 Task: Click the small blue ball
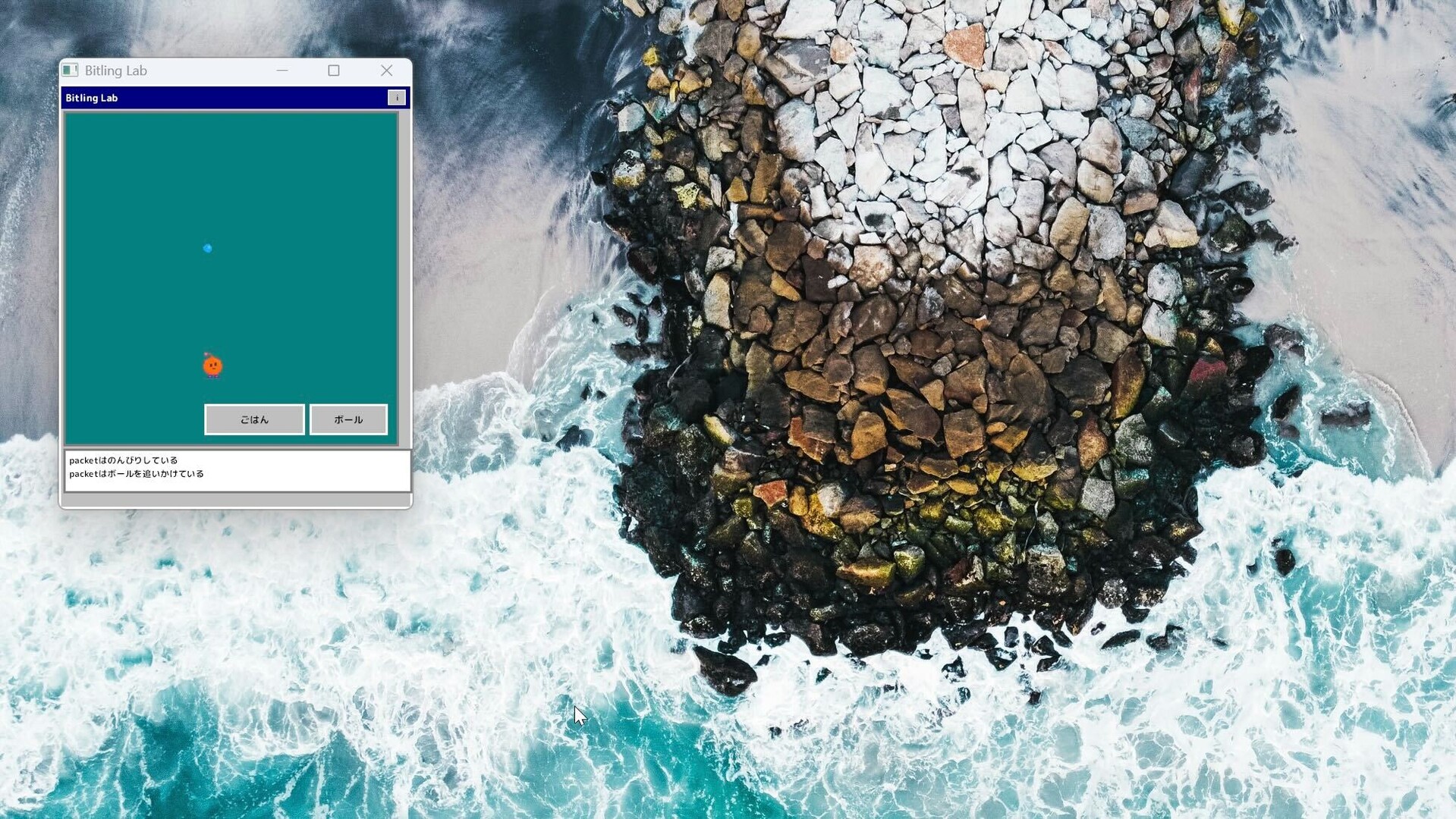click(x=207, y=248)
